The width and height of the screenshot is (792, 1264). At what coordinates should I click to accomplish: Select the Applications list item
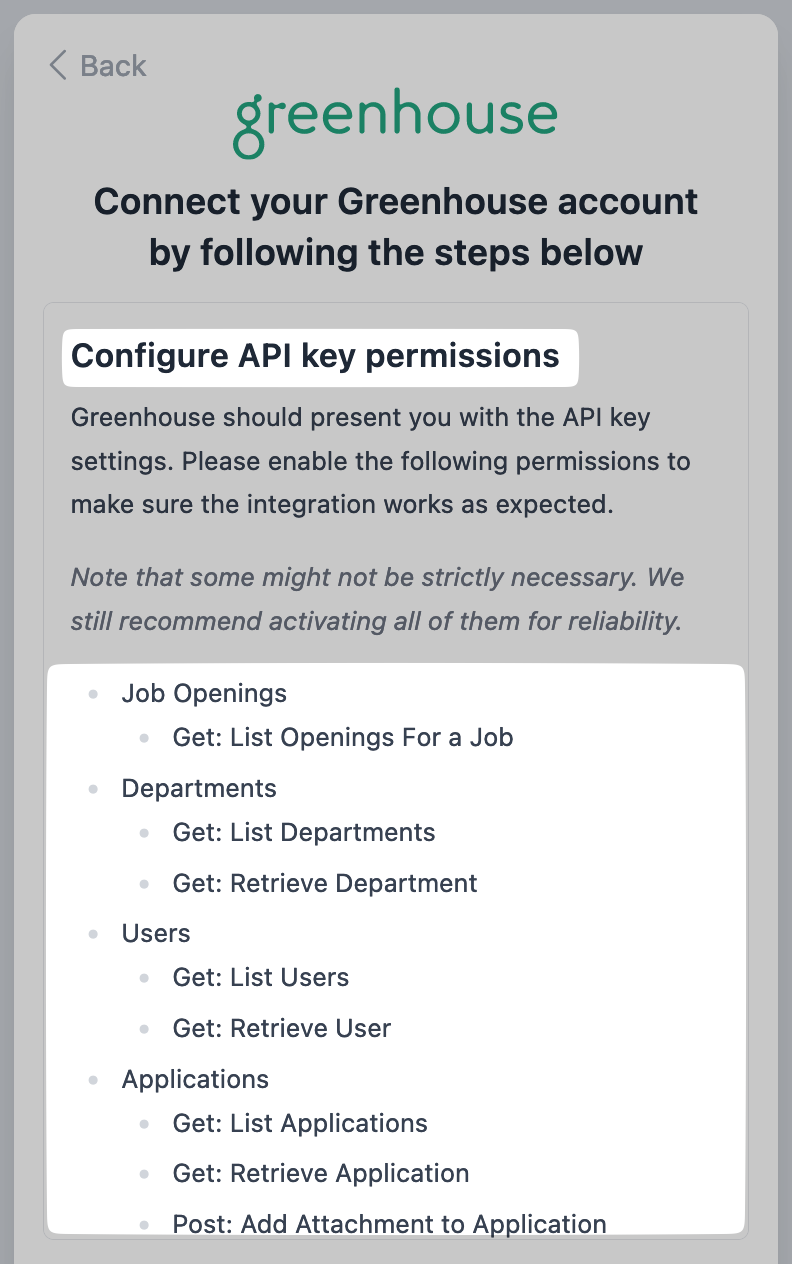point(195,1079)
